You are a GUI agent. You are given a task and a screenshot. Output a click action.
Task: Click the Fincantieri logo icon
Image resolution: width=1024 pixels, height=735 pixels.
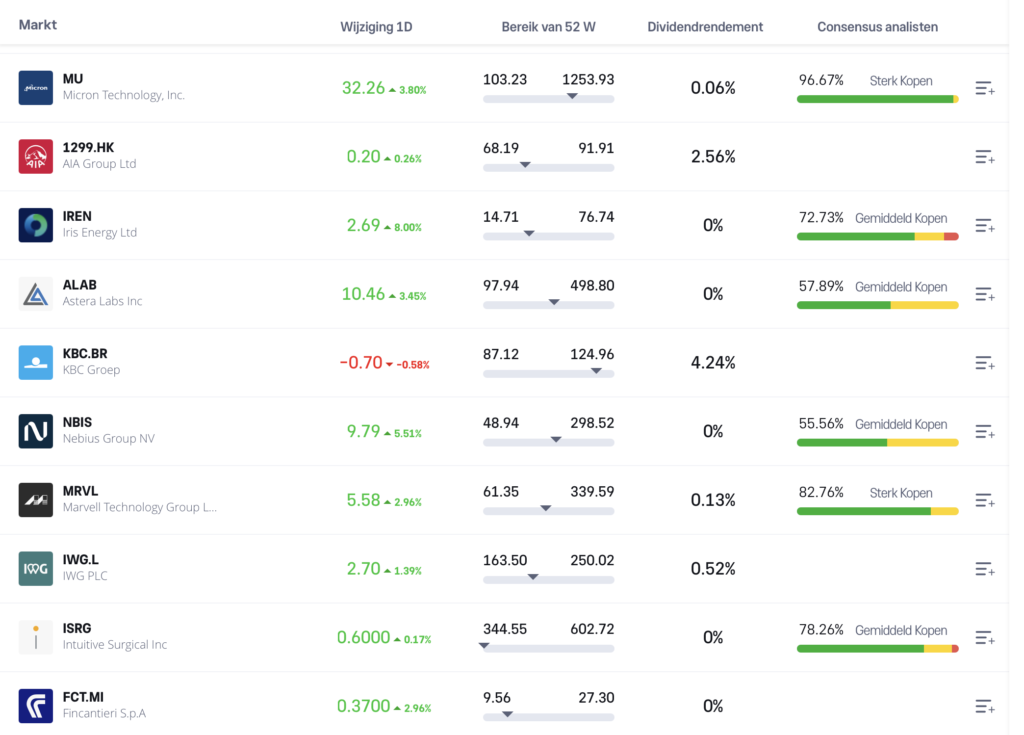[36, 705]
